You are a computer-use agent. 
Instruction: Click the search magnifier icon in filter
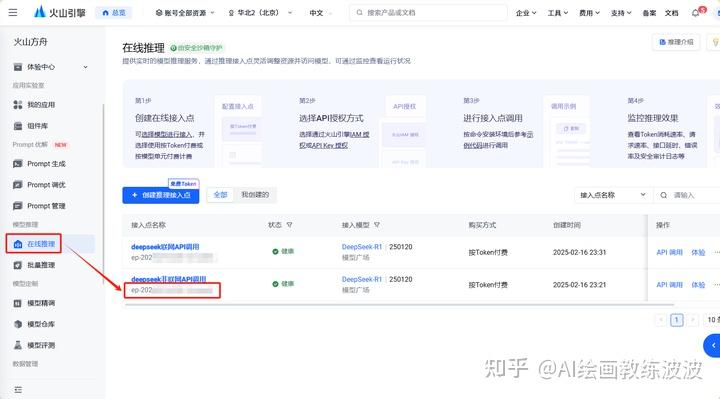click(664, 195)
